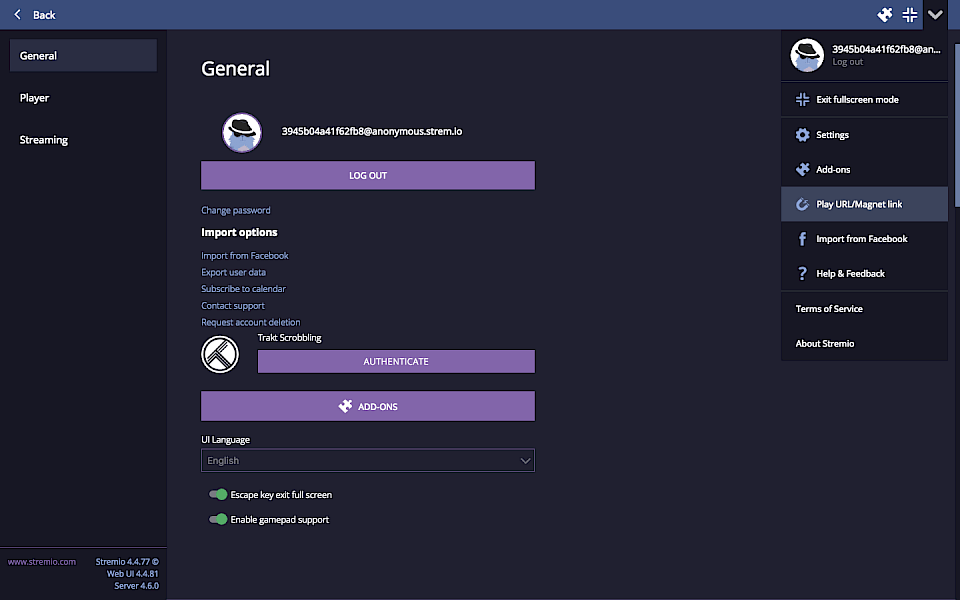
Task: Open the UI Language English dropdown
Action: click(368, 460)
